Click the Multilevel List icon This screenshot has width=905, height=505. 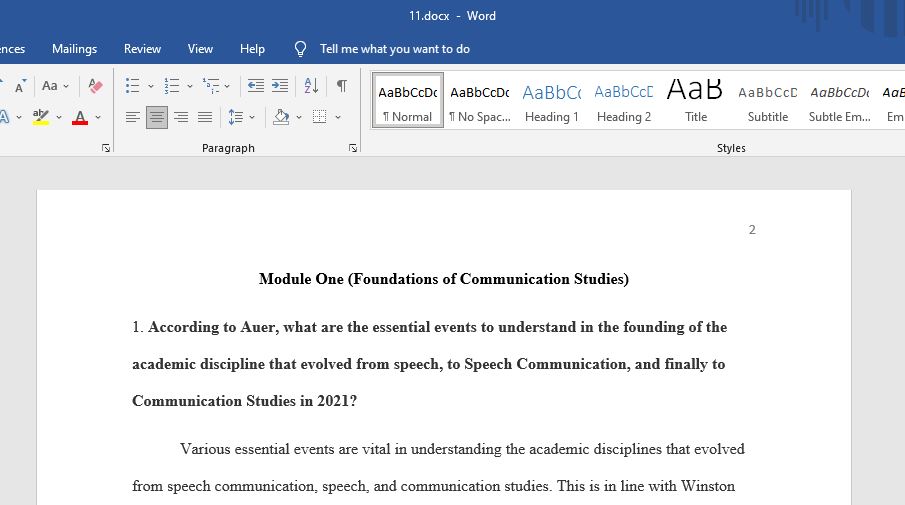pos(211,86)
